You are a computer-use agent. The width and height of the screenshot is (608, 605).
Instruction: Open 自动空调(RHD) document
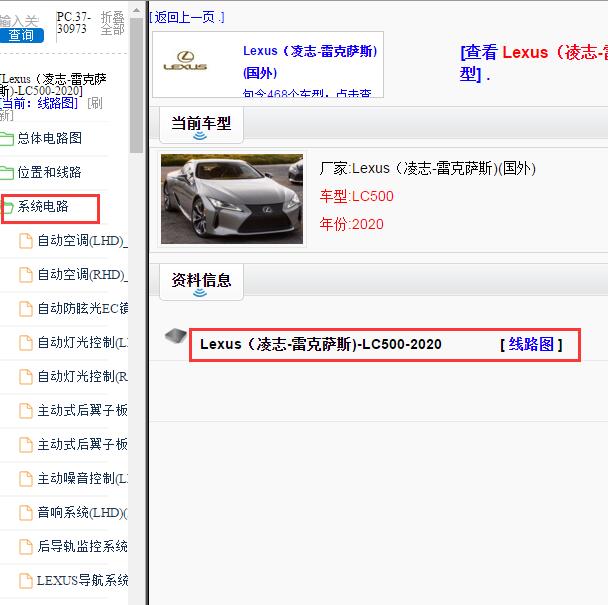coord(83,275)
